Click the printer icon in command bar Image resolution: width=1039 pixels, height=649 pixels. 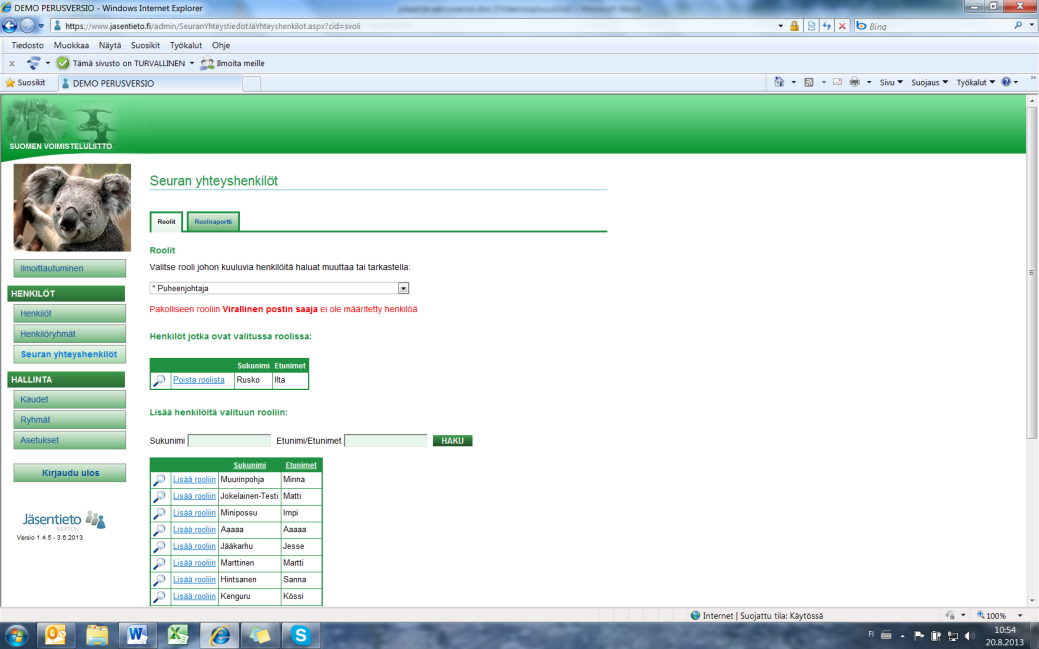click(x=855, y=82)
